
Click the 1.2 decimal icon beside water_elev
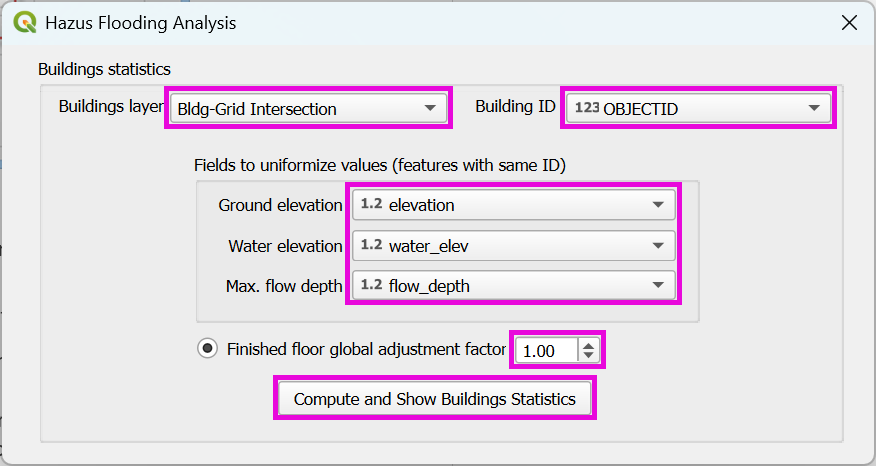pos(371,245)
